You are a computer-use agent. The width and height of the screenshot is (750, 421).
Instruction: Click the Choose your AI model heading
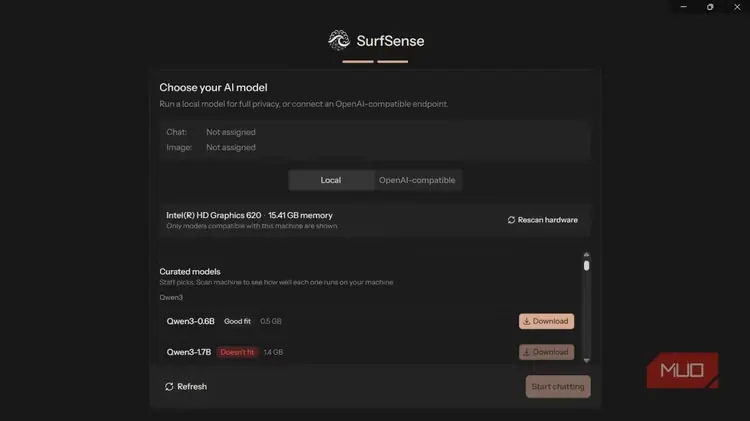tap(213, 88)
